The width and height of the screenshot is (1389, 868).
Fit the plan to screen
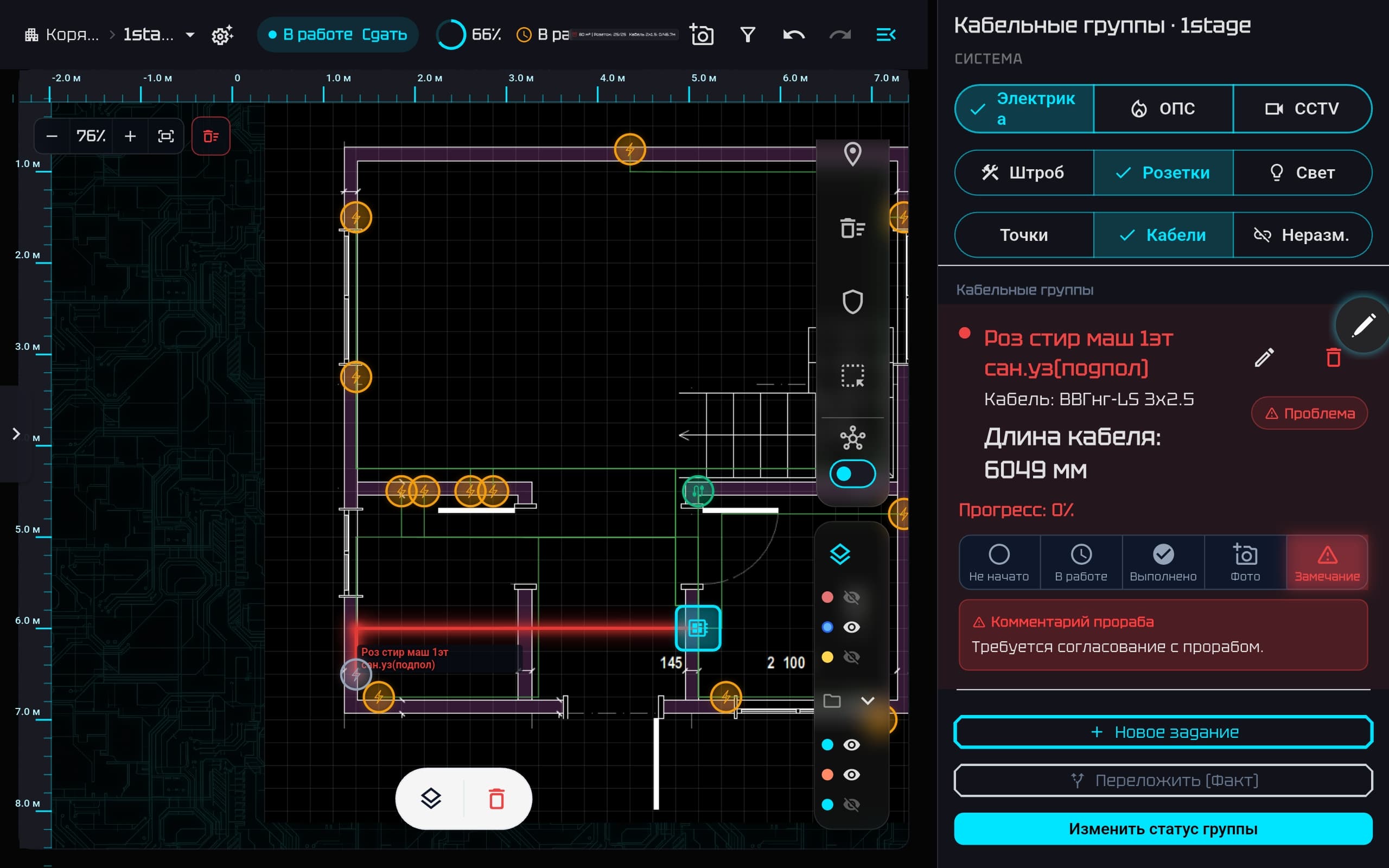click(x=166, y=136)
